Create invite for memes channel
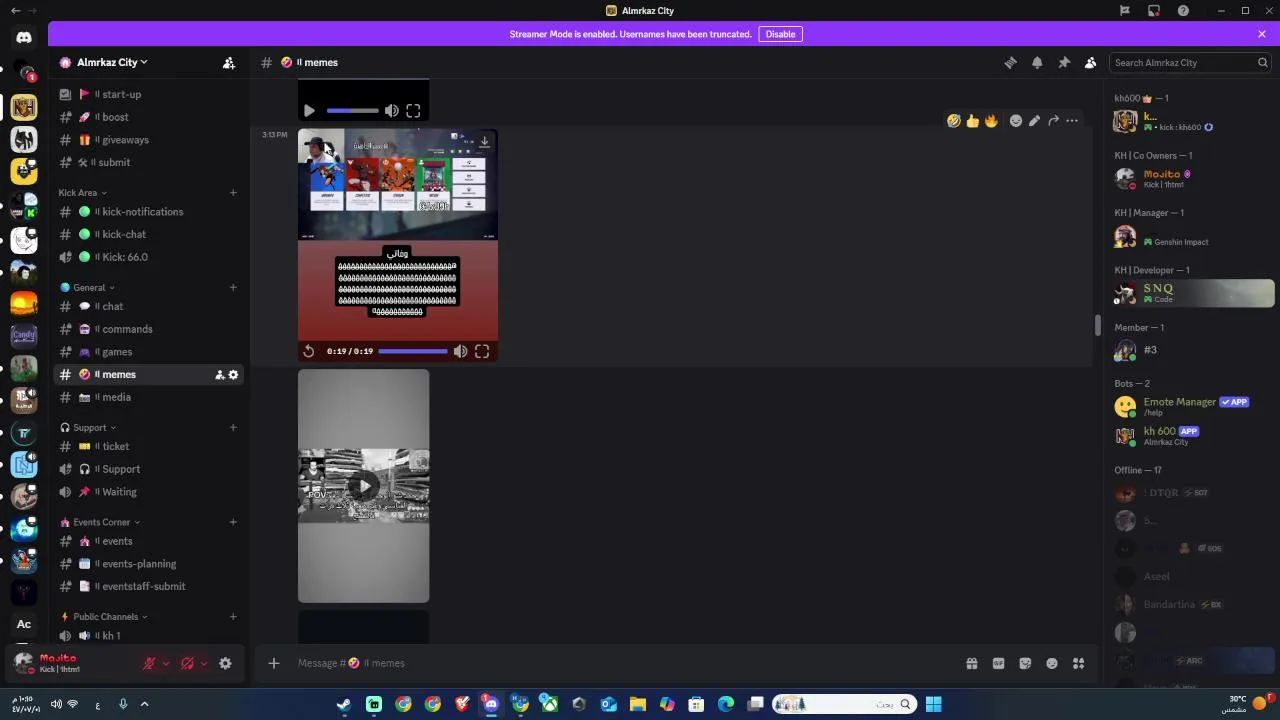1280x720 pixels. [x=220, y=375]
